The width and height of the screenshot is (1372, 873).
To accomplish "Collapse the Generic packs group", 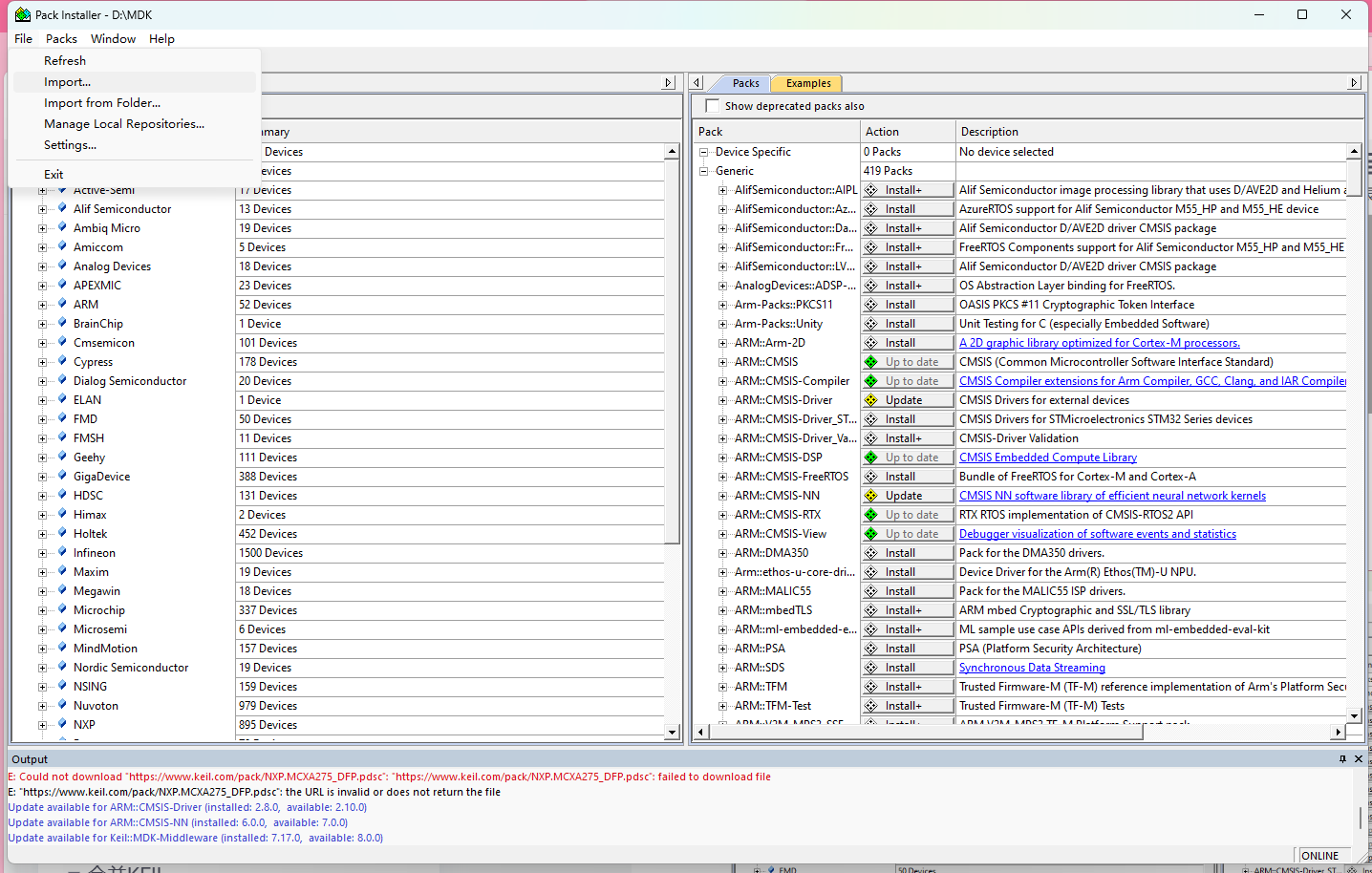I will (x=704, y=171).
